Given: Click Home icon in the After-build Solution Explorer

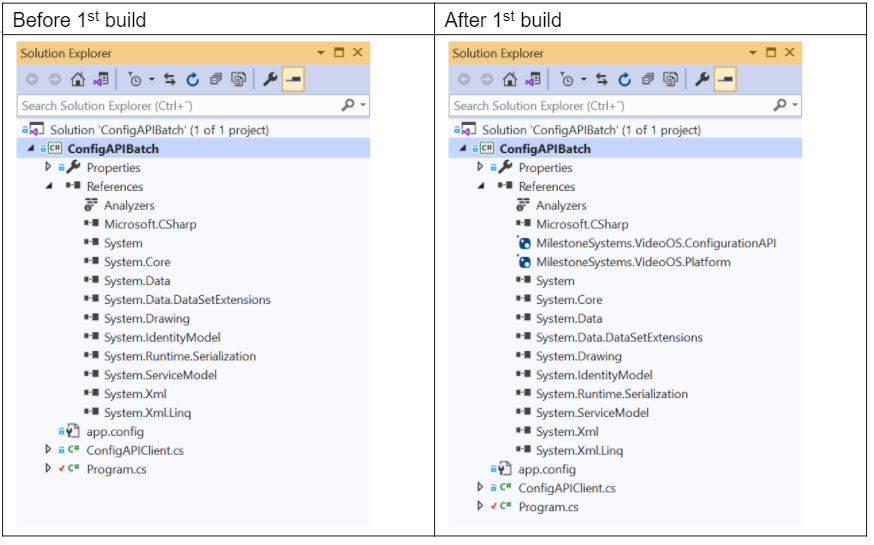Looking at the screenshot, I should pos(509,80).
